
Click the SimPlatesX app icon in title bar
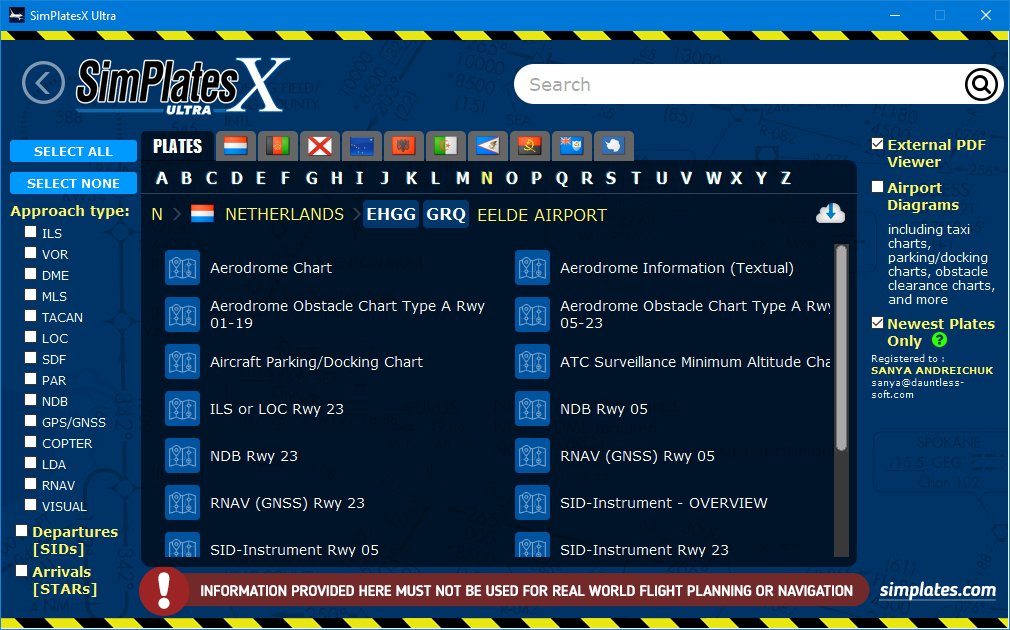pyautogui.click(x=17, y=15)
